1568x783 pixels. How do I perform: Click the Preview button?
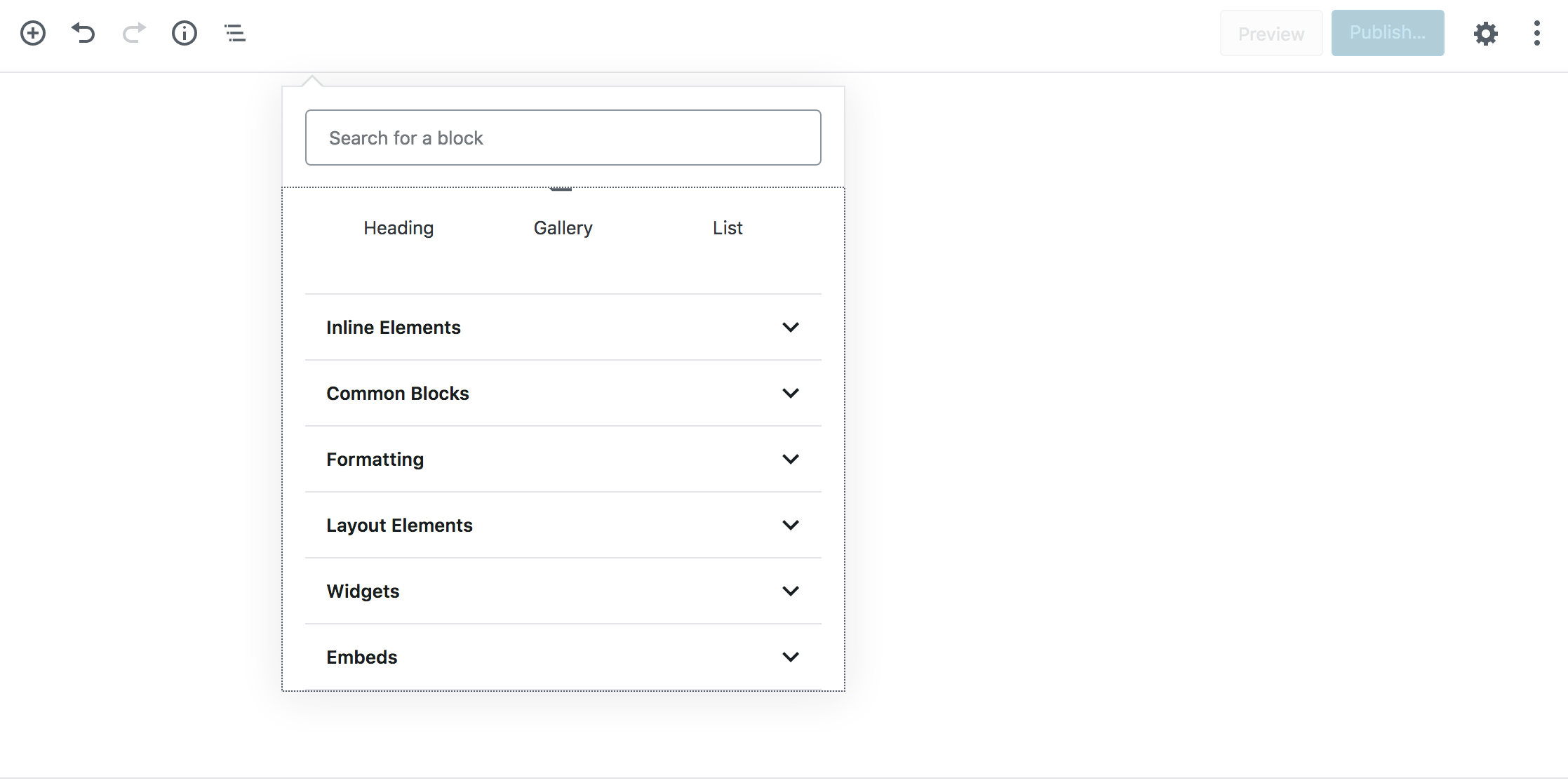pyautogui.click(x=1271, y=33)
